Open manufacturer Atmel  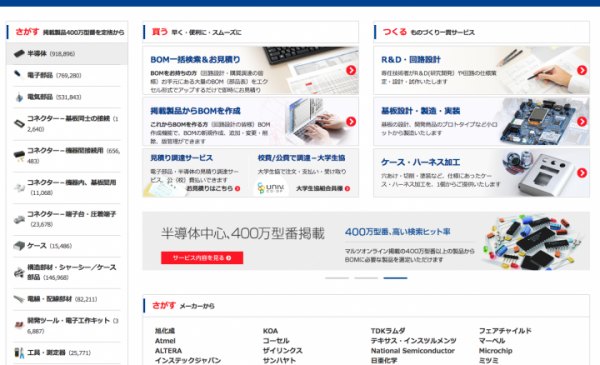click(x=165, y=341)
